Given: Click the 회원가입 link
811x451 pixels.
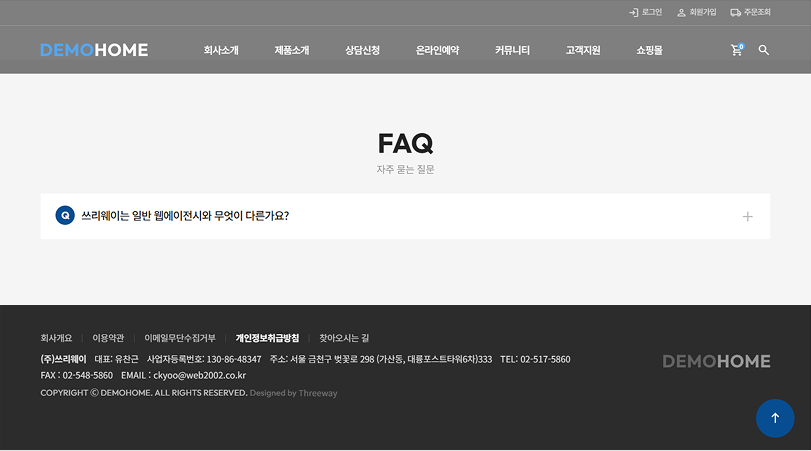Looking at the screenshot, I should [703, 12].
